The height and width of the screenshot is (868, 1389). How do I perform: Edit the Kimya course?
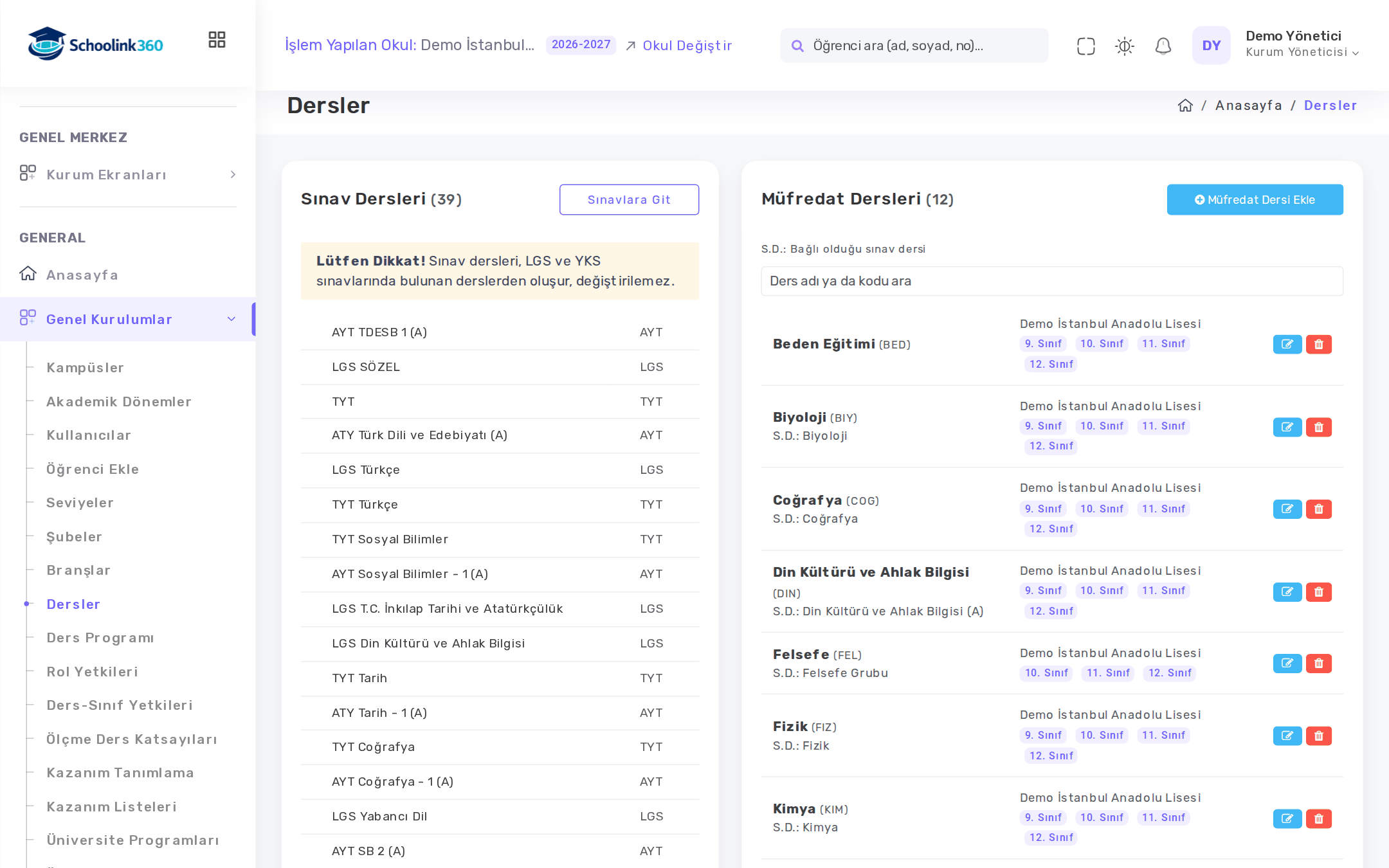(1287, 818)
